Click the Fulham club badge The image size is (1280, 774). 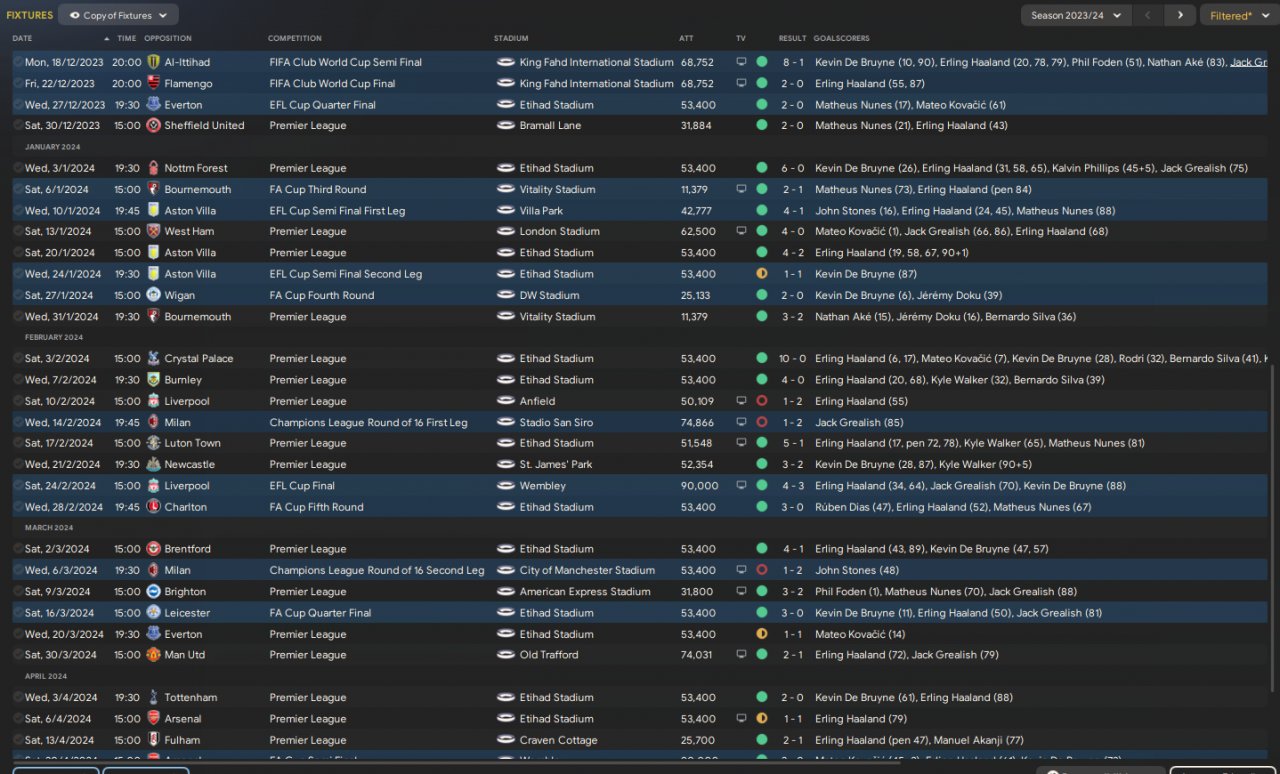(153, 741)
